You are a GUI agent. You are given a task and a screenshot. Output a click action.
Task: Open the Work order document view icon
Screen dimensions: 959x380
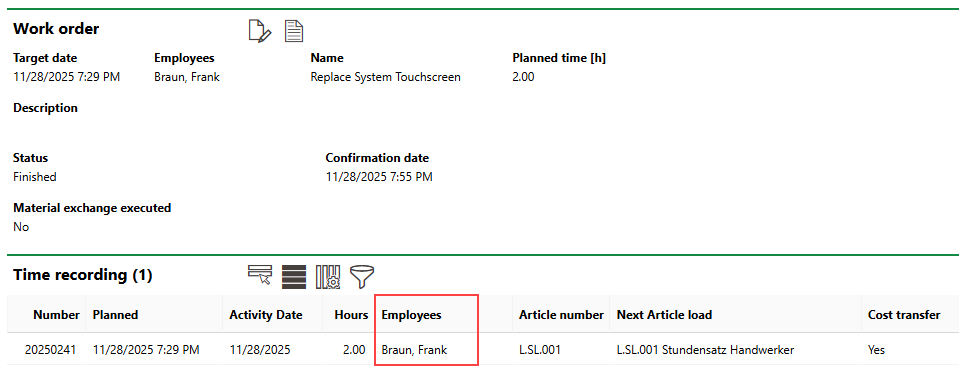(294, 31)
